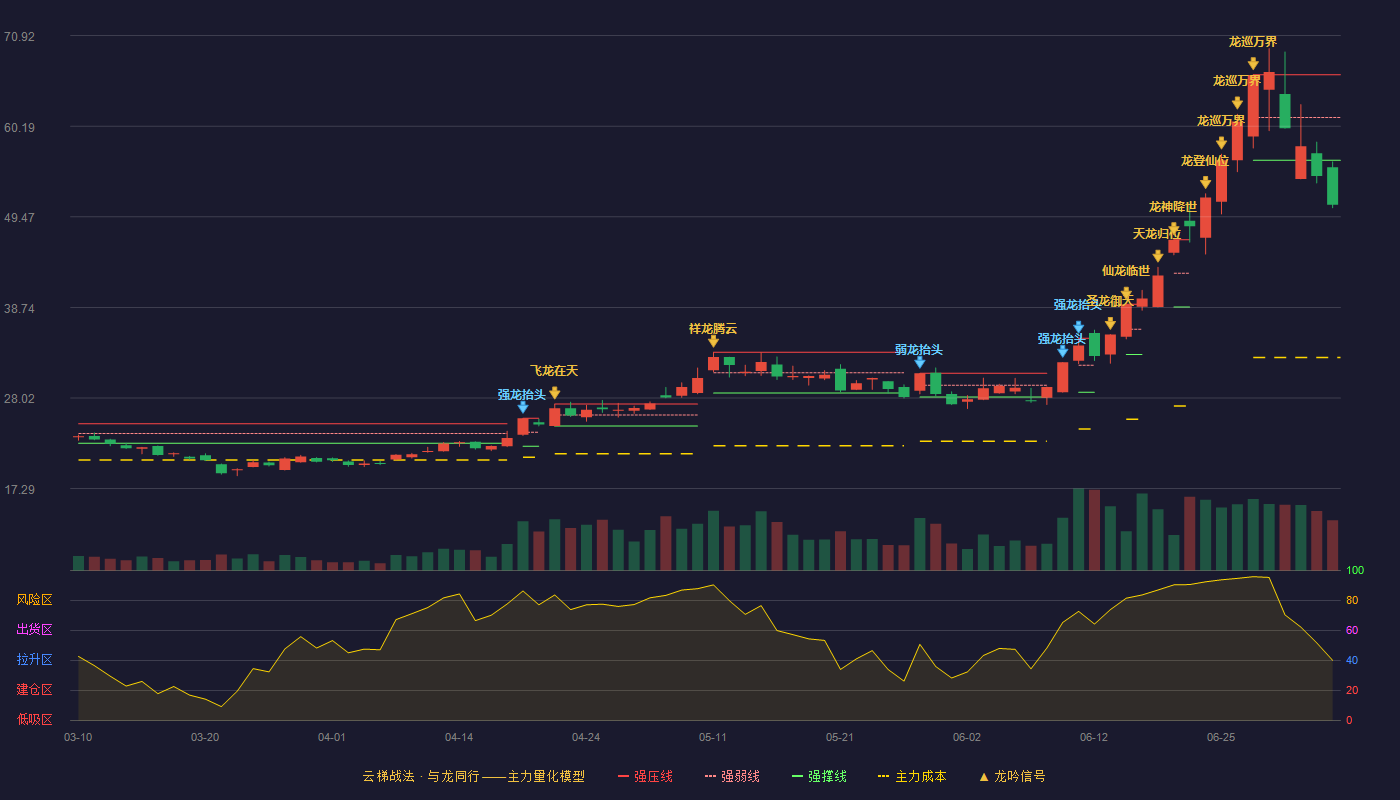Screen dimensions: 1400x800
Task: Toggle the 强撑线 legend entry
Action: (819, 776)
